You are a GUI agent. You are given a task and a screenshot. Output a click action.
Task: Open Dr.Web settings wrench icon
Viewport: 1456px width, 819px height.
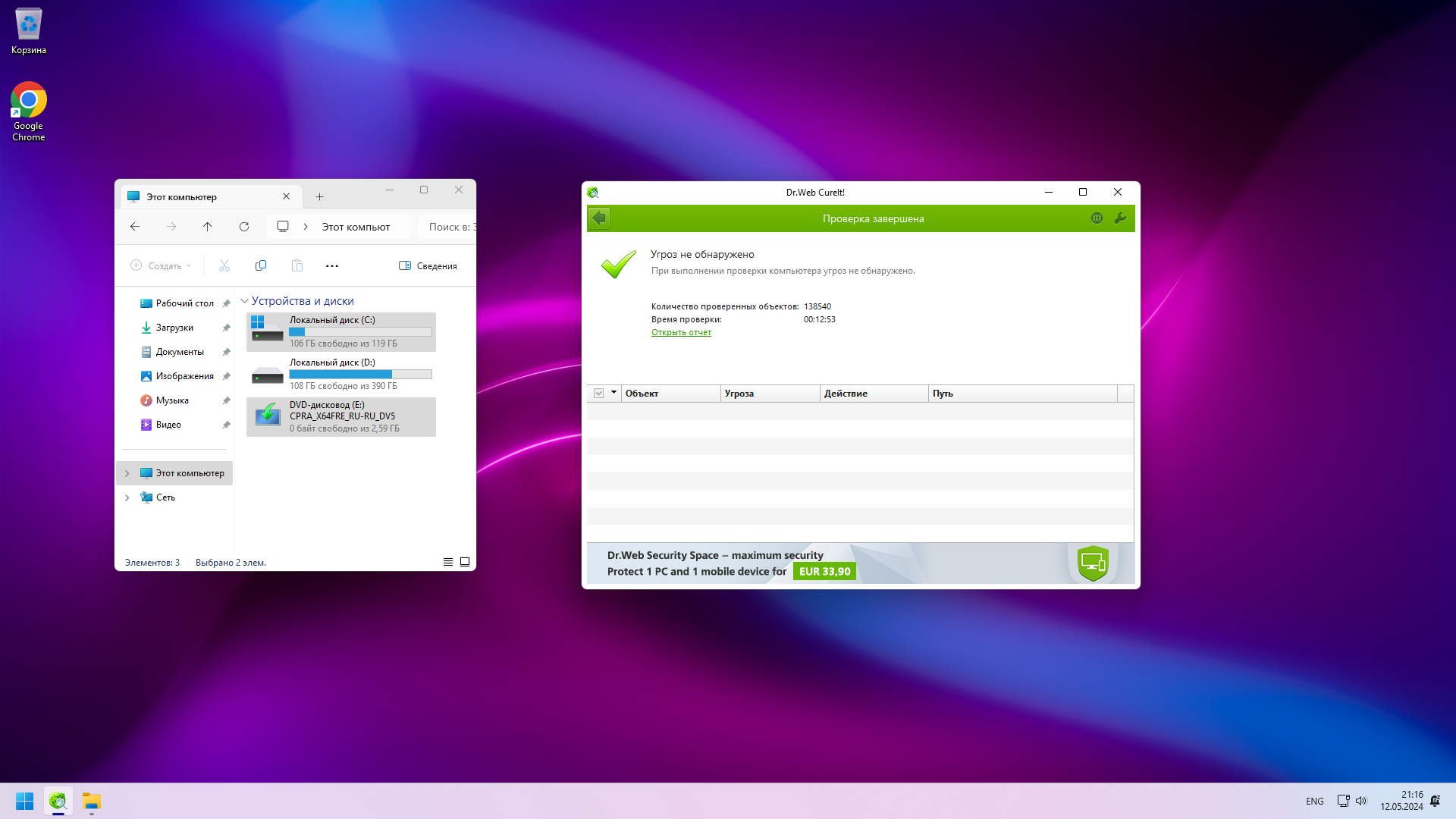click(x=1120, y=218)
